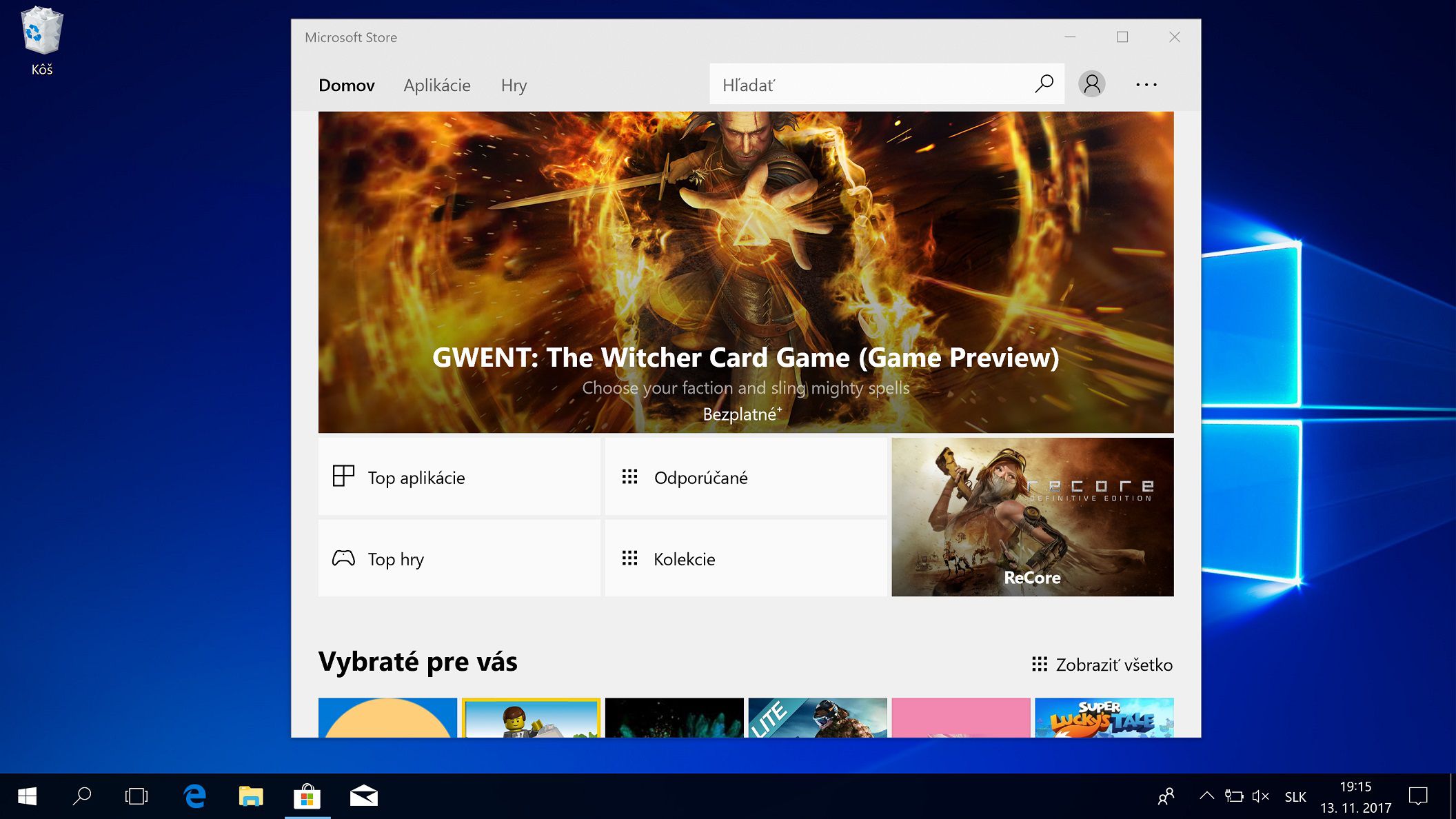This screenshot has width=1456, height=819.
Task: Open the LEGO game thumbnail
Action: [531, 718]
